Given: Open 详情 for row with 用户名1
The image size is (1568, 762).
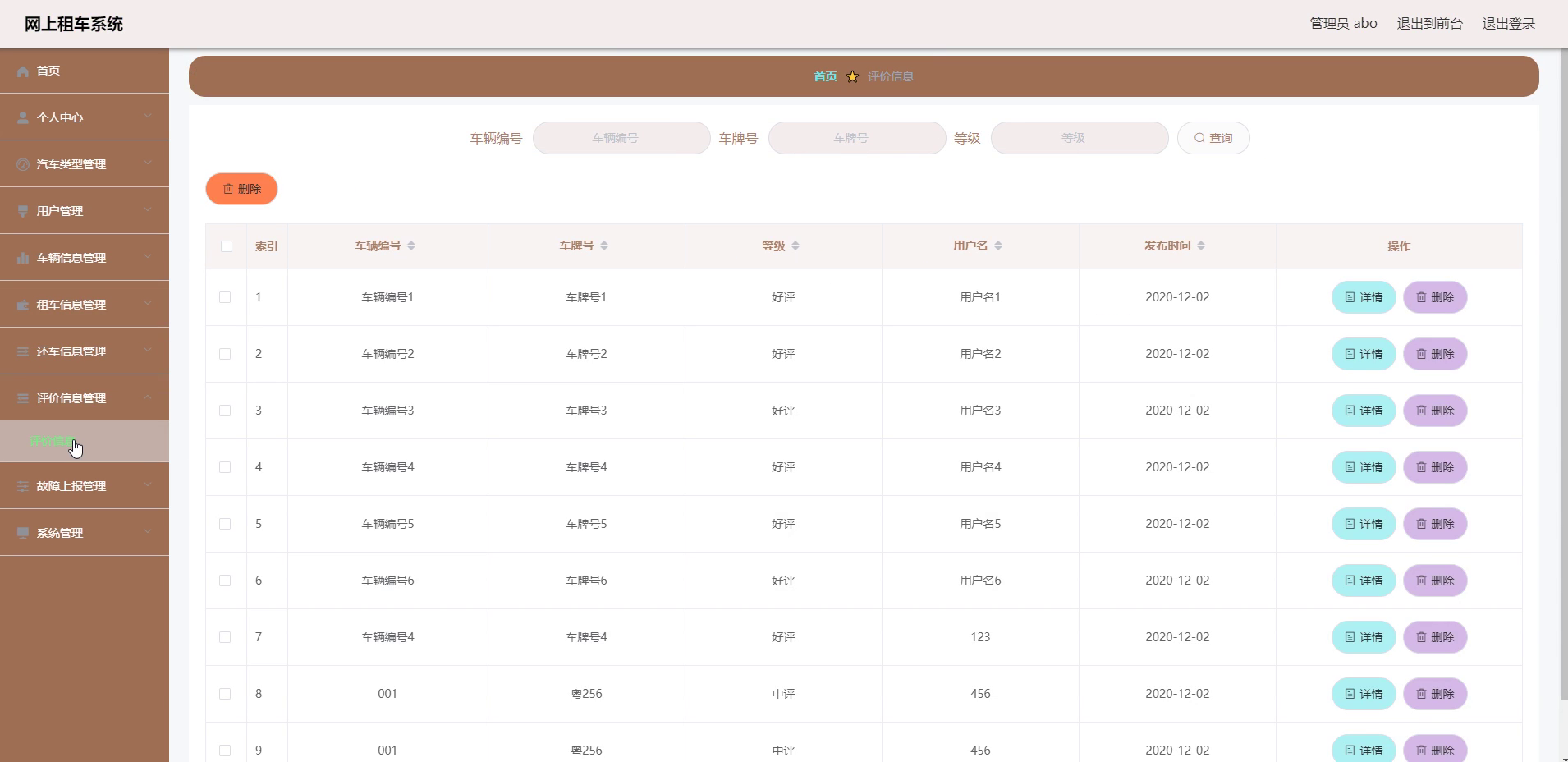Looking at the screenshot, I should (1364, 297).
